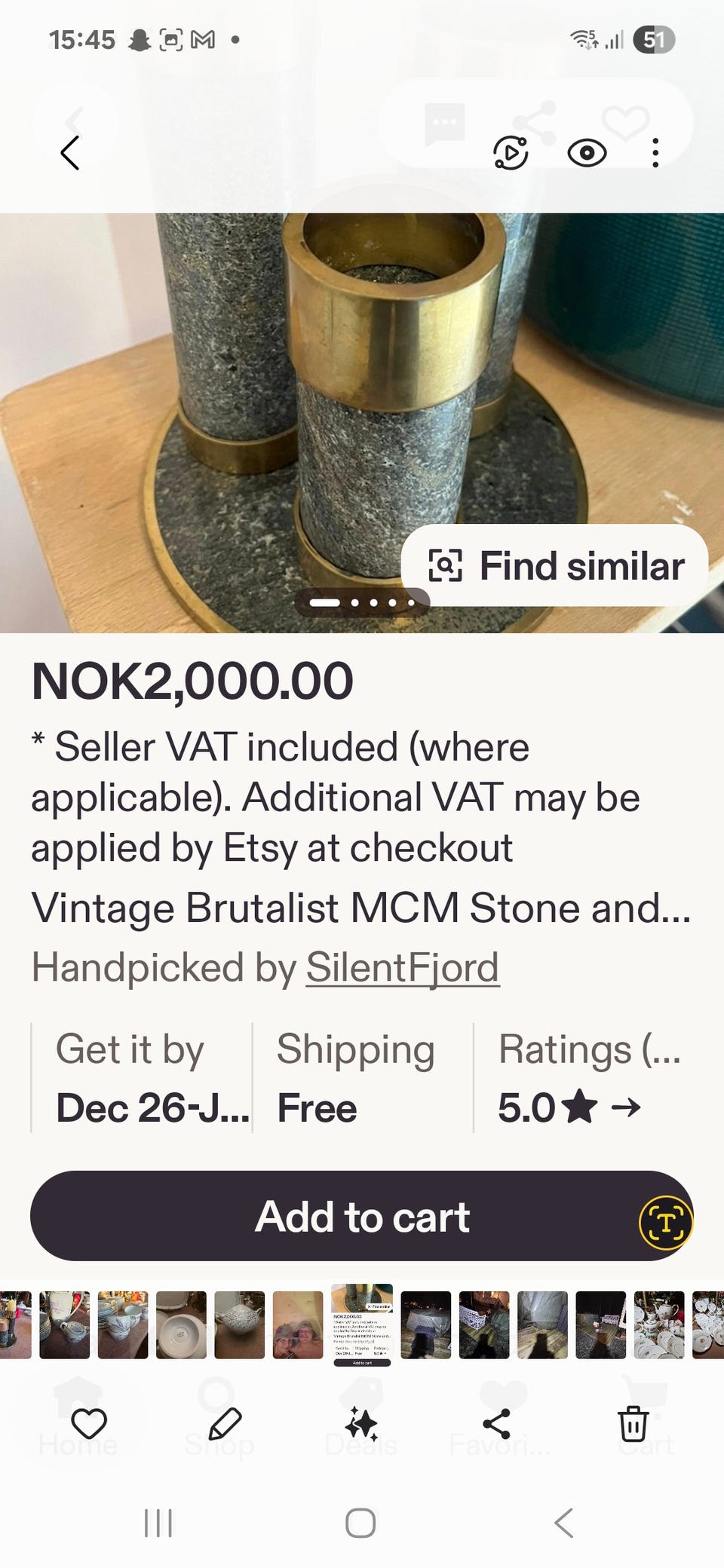Tap the share icon in bottom toolbar
The width and height of the screenshot is (724, 1568).
pyautogui.click(x=497, y=1424)
